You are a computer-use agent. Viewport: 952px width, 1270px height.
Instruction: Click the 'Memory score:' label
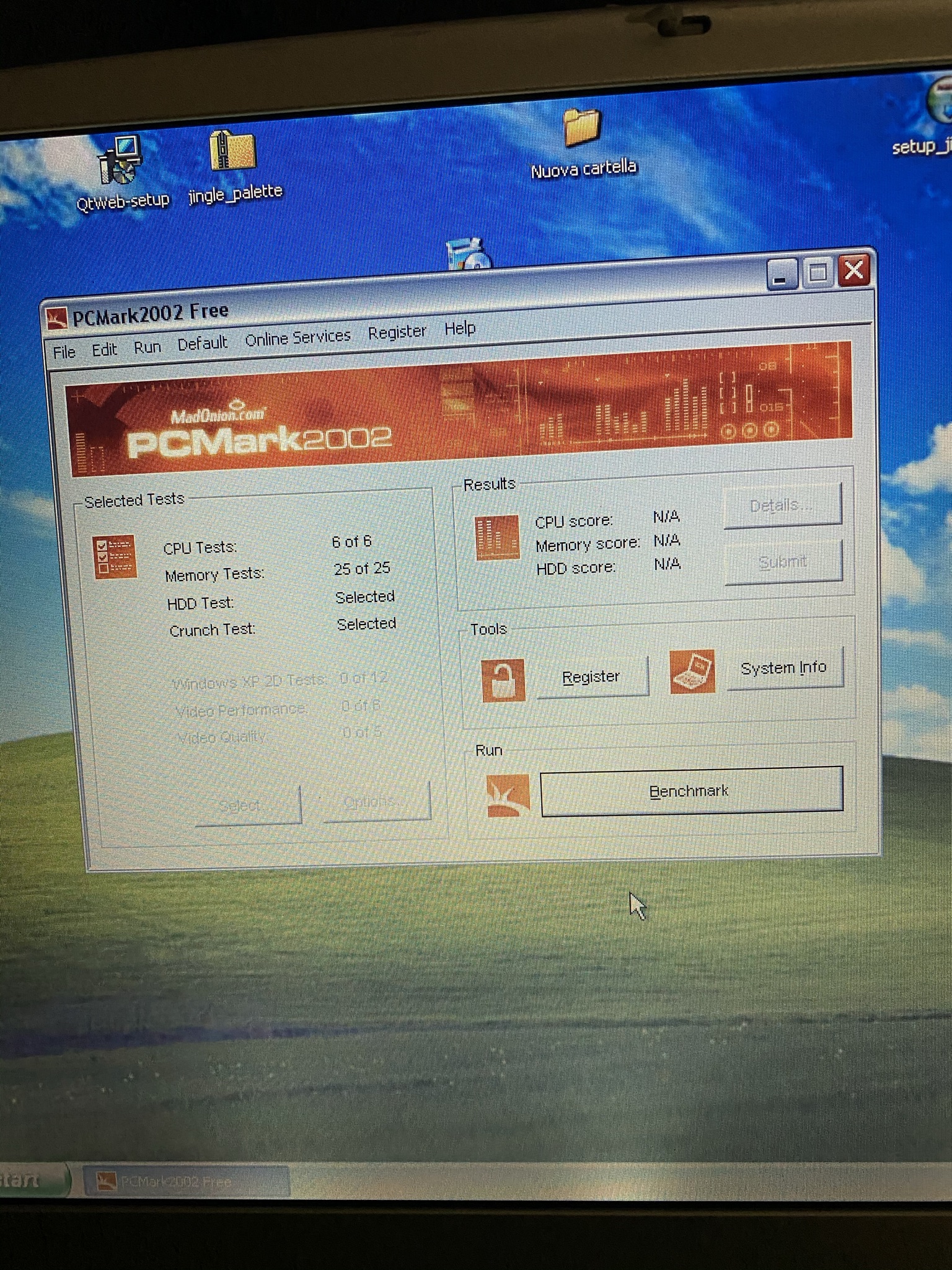click(x=588, y=544)
